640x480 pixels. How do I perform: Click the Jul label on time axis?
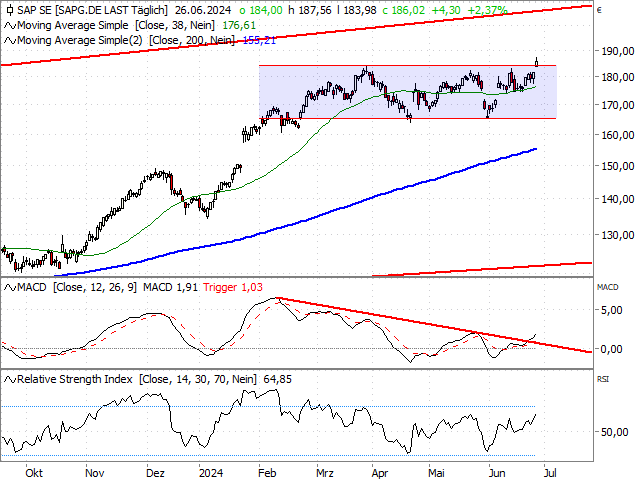coord(550,473)
